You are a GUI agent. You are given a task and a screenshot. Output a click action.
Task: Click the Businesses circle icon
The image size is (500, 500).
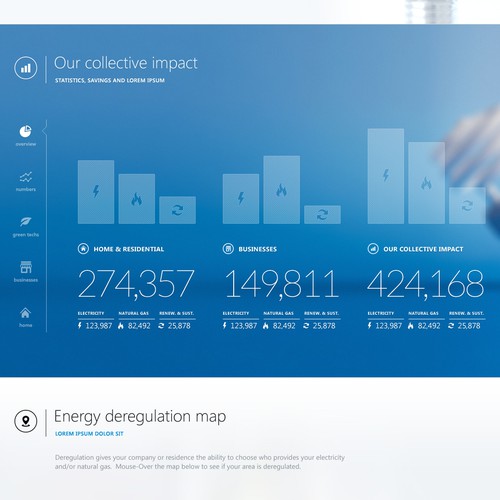(228, 249)
